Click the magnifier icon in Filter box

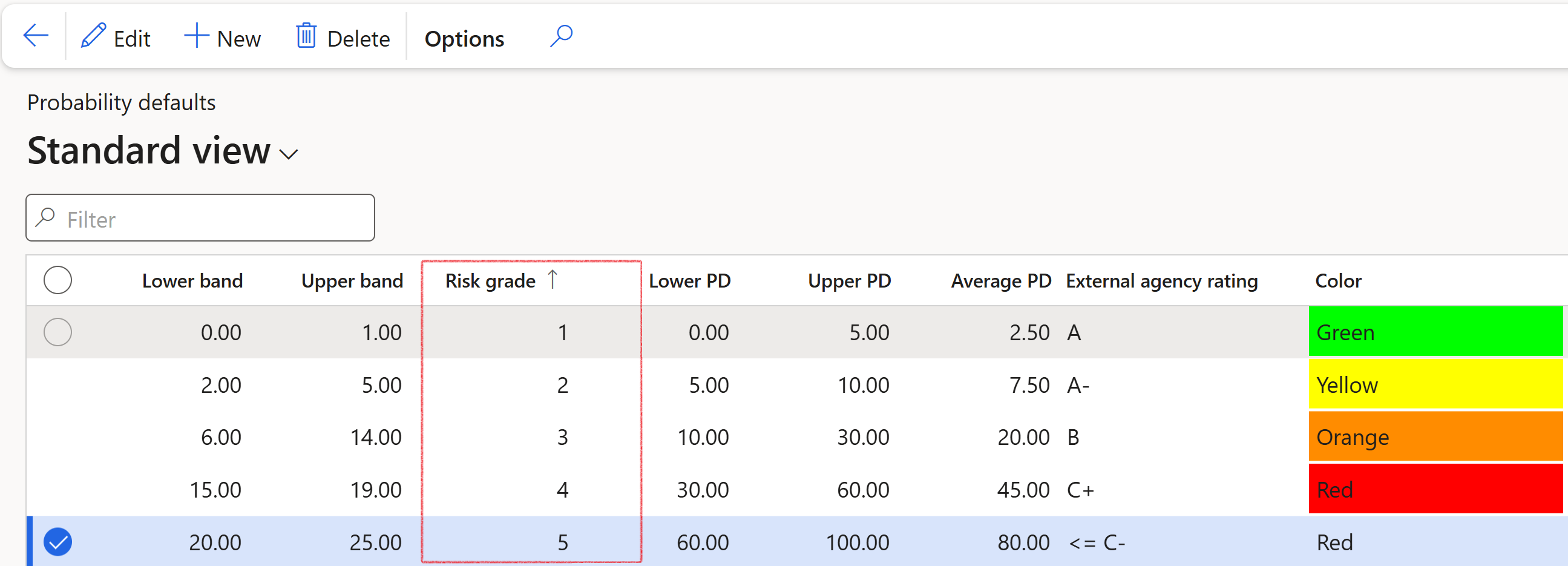click(x=45, y=218)
